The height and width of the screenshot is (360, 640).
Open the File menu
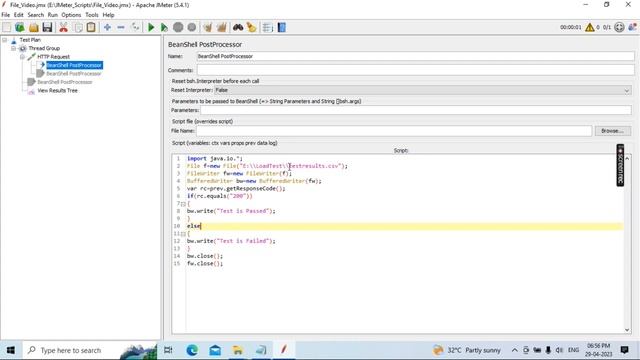[x=6, y=15]
